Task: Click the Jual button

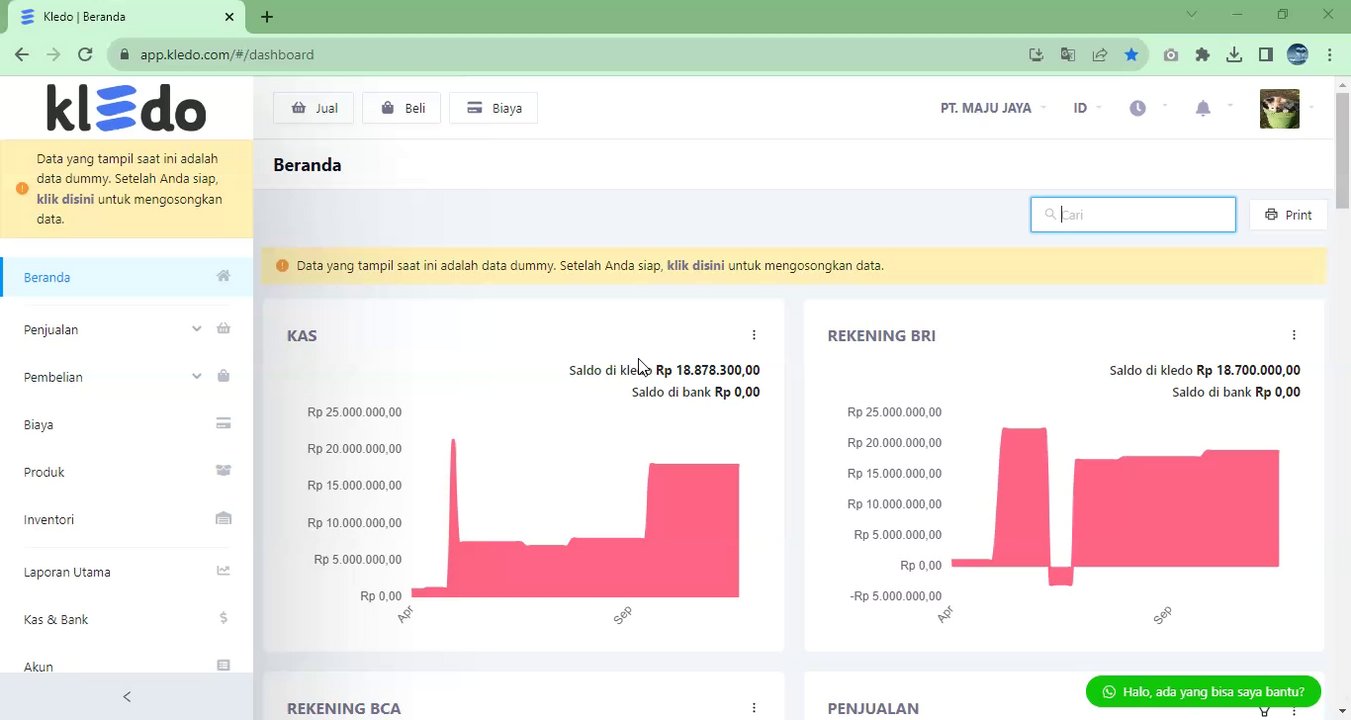Action: coord(313,108)
